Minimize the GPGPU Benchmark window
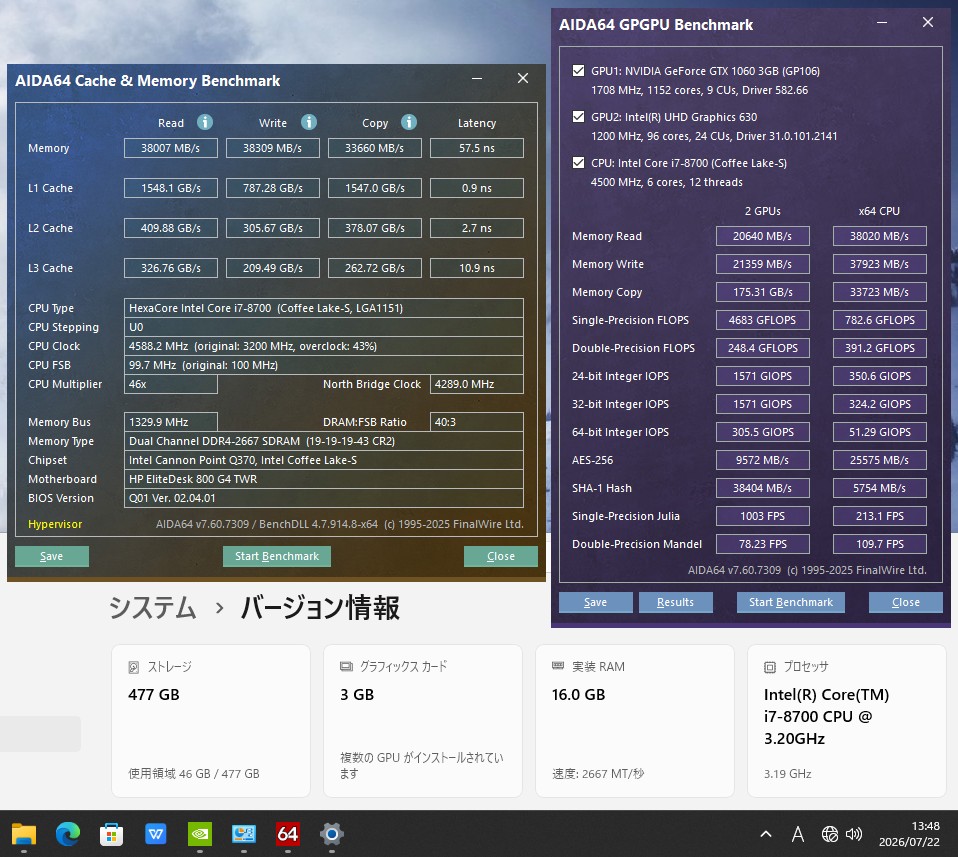This screenshot has height=857, width=958. click(882, 23)
